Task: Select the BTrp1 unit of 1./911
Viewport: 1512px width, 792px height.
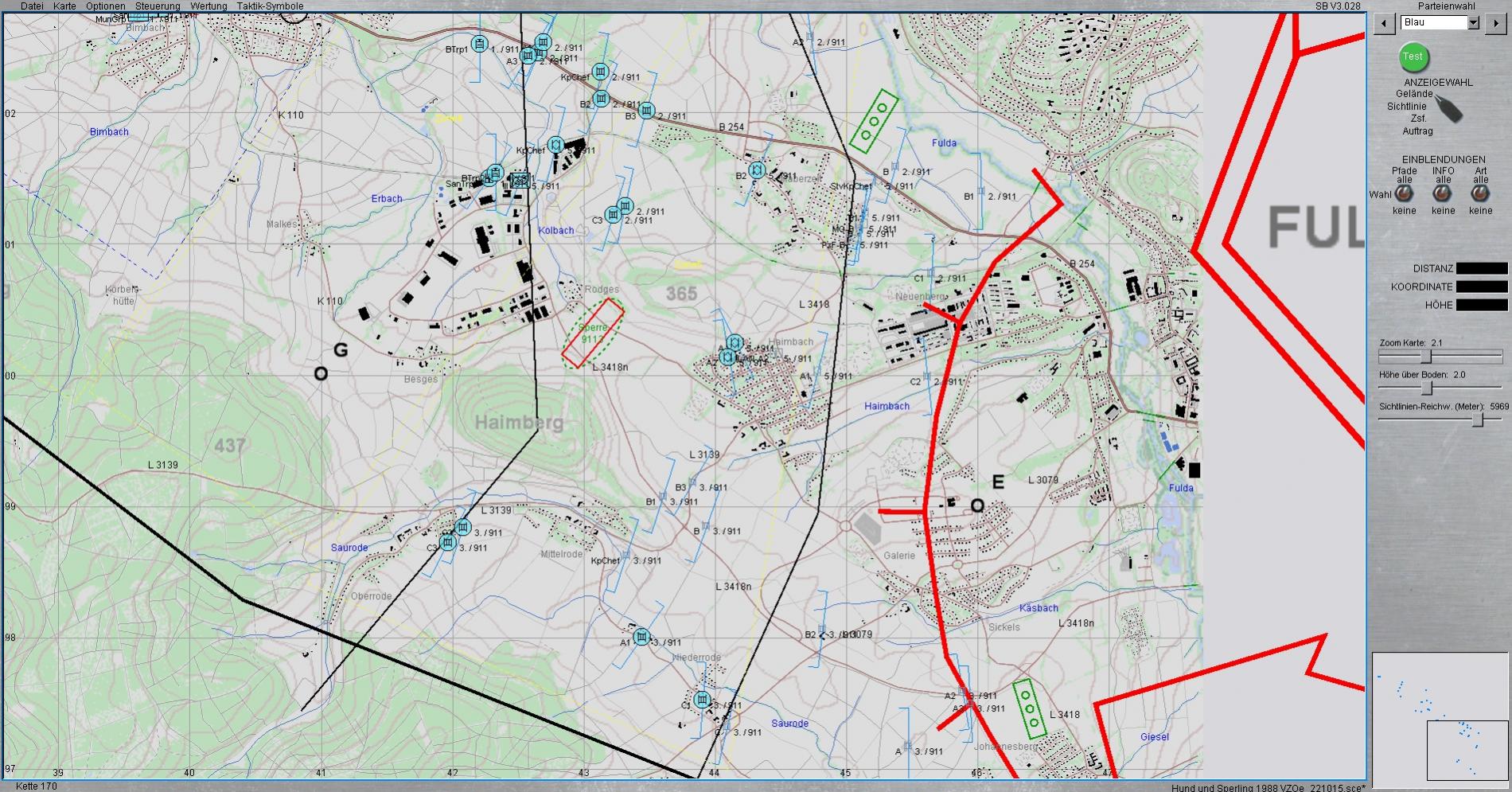Action: [479, 44]
